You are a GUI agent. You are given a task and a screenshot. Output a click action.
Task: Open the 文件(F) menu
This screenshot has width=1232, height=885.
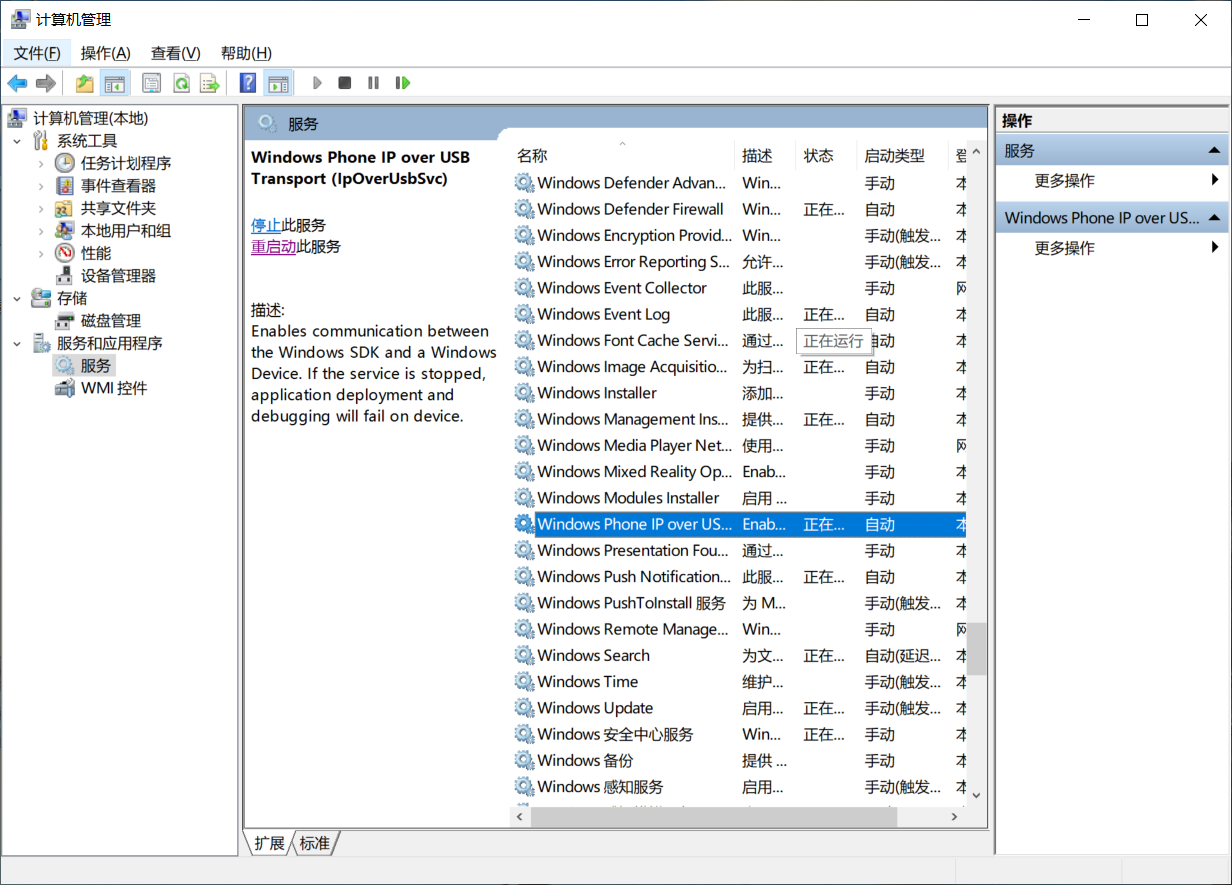coord(37,53)
